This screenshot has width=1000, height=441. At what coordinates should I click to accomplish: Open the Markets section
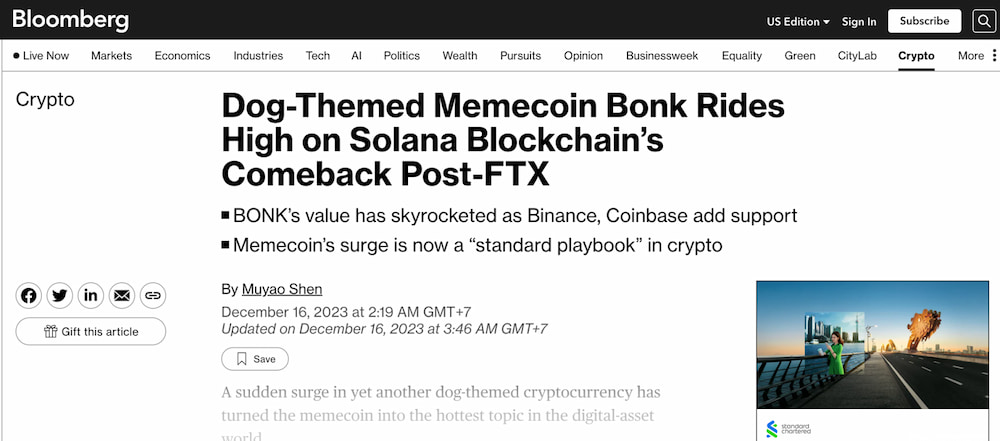(x=111, y=56)
